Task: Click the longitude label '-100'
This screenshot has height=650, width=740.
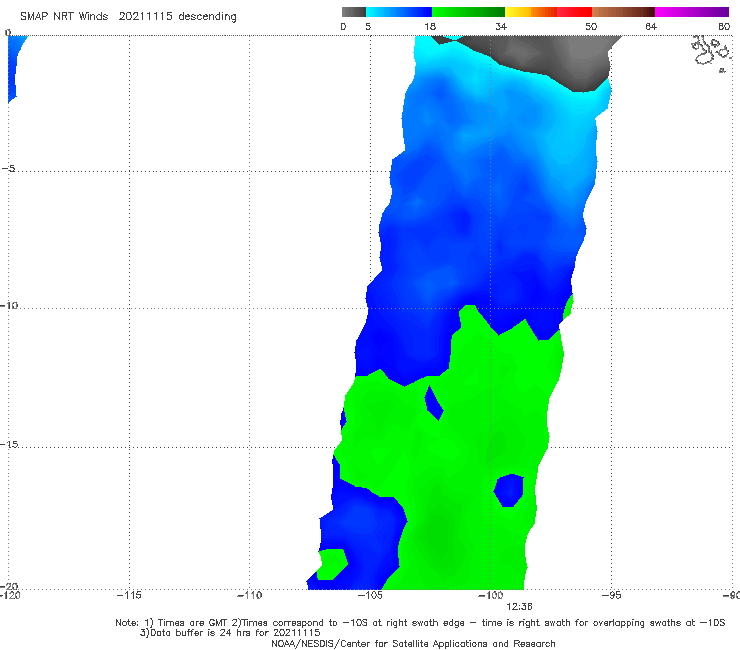Action: coord(491,596)
